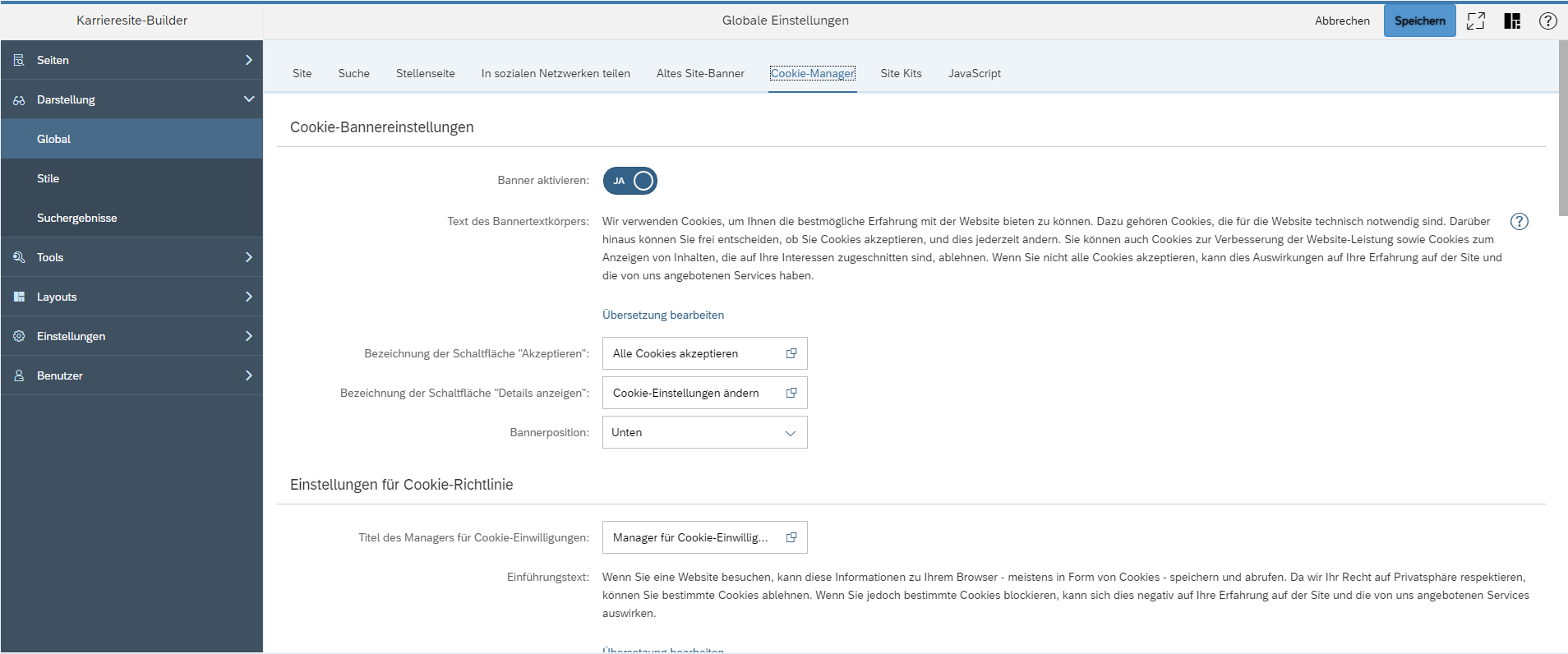Screen dimensions: 1568x654
Task: Click the Darstellung binoculars icon
Action: (x=19, y=99)
